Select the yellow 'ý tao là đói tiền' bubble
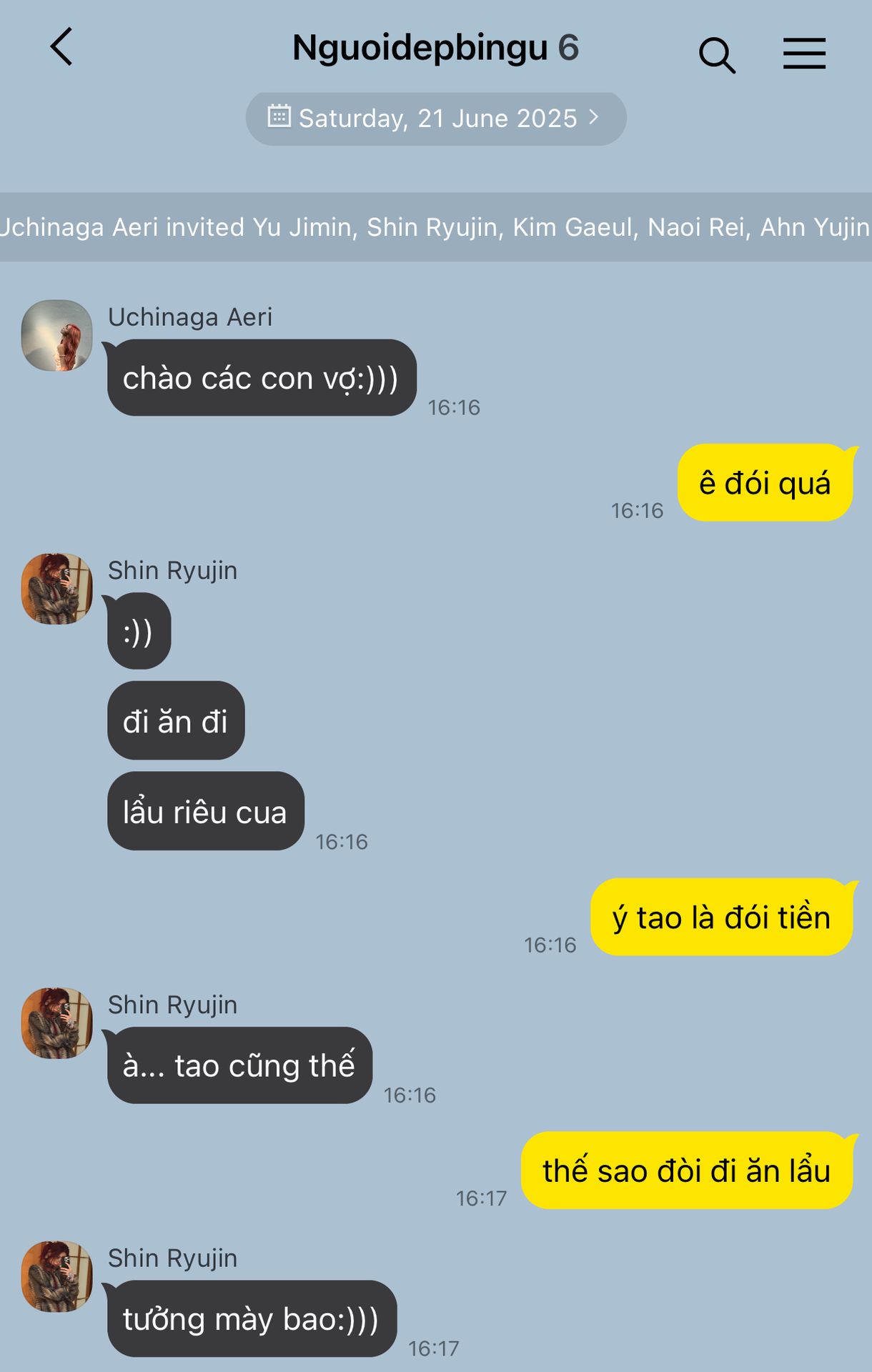The width and height of the screenshot is (872, 1372). (x=722, y=917)
